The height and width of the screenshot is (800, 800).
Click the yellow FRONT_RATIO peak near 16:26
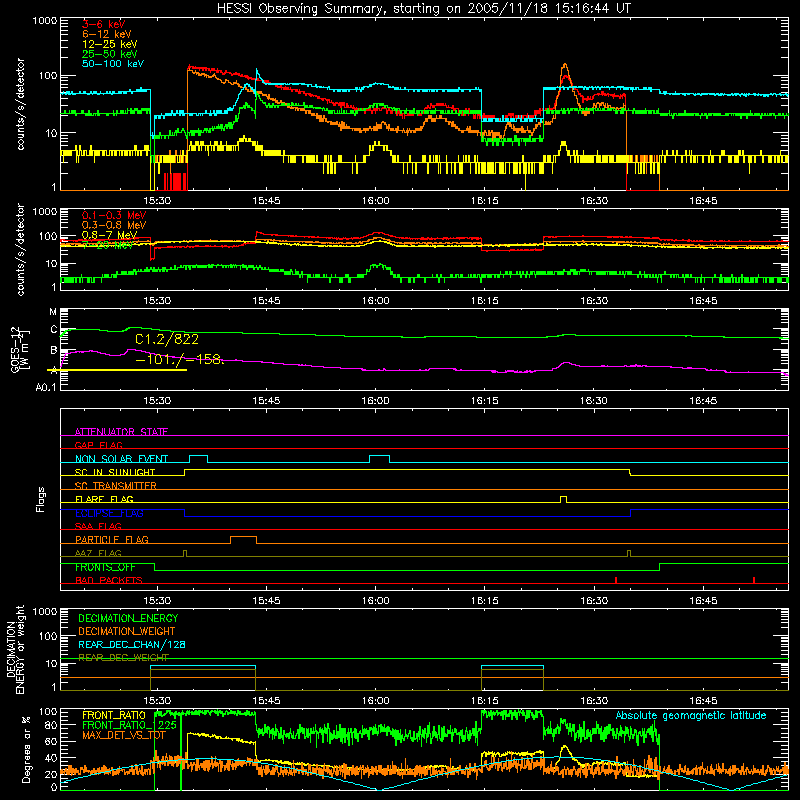click(x=564, y=748)
